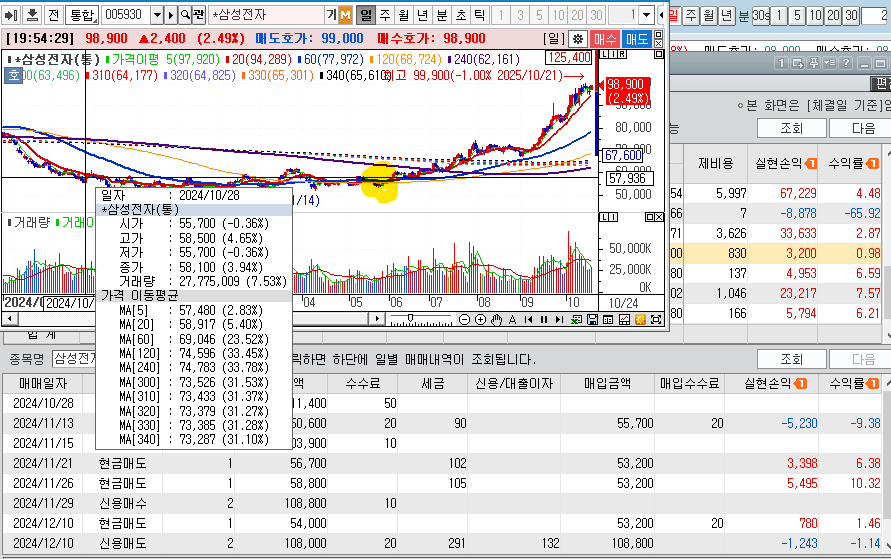Image resolution: width=891 pixels, height=559 pixels.
Task: Click the red 매수 buy button
Action: (x=605, y=38)
